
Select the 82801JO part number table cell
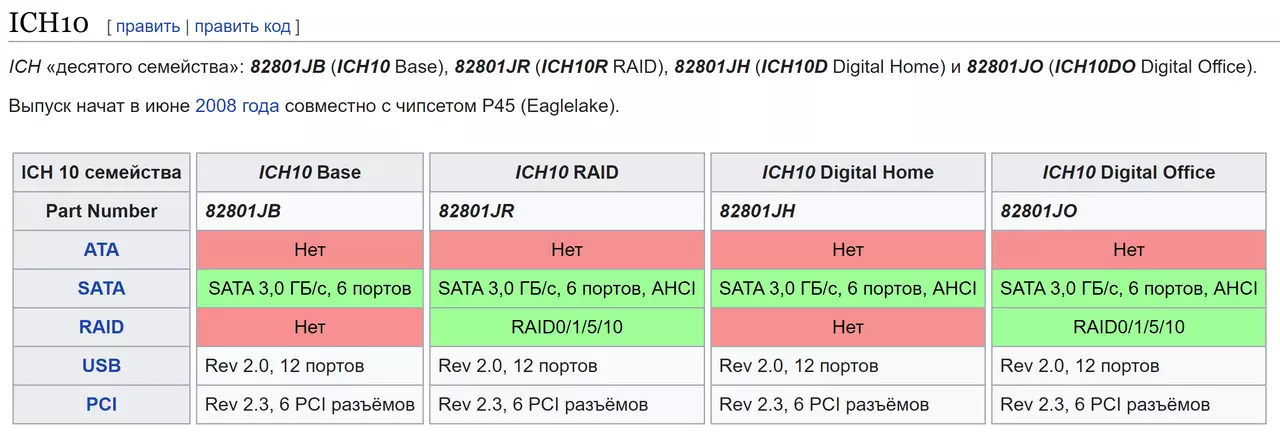click(1129, 211)
